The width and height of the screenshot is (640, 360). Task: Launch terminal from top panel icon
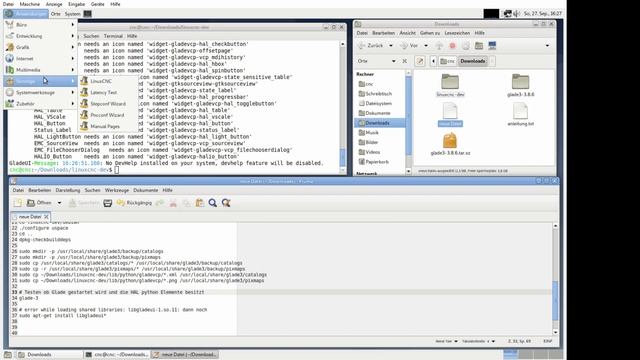click(88, 14)
